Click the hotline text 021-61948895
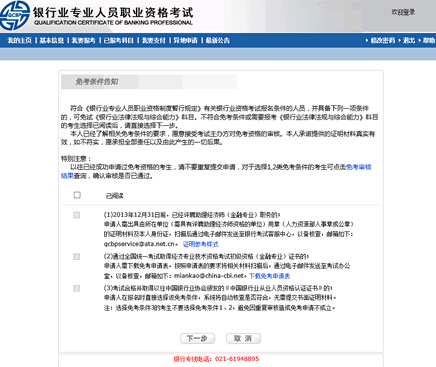The image size is (436, 367). click(237, 359)
